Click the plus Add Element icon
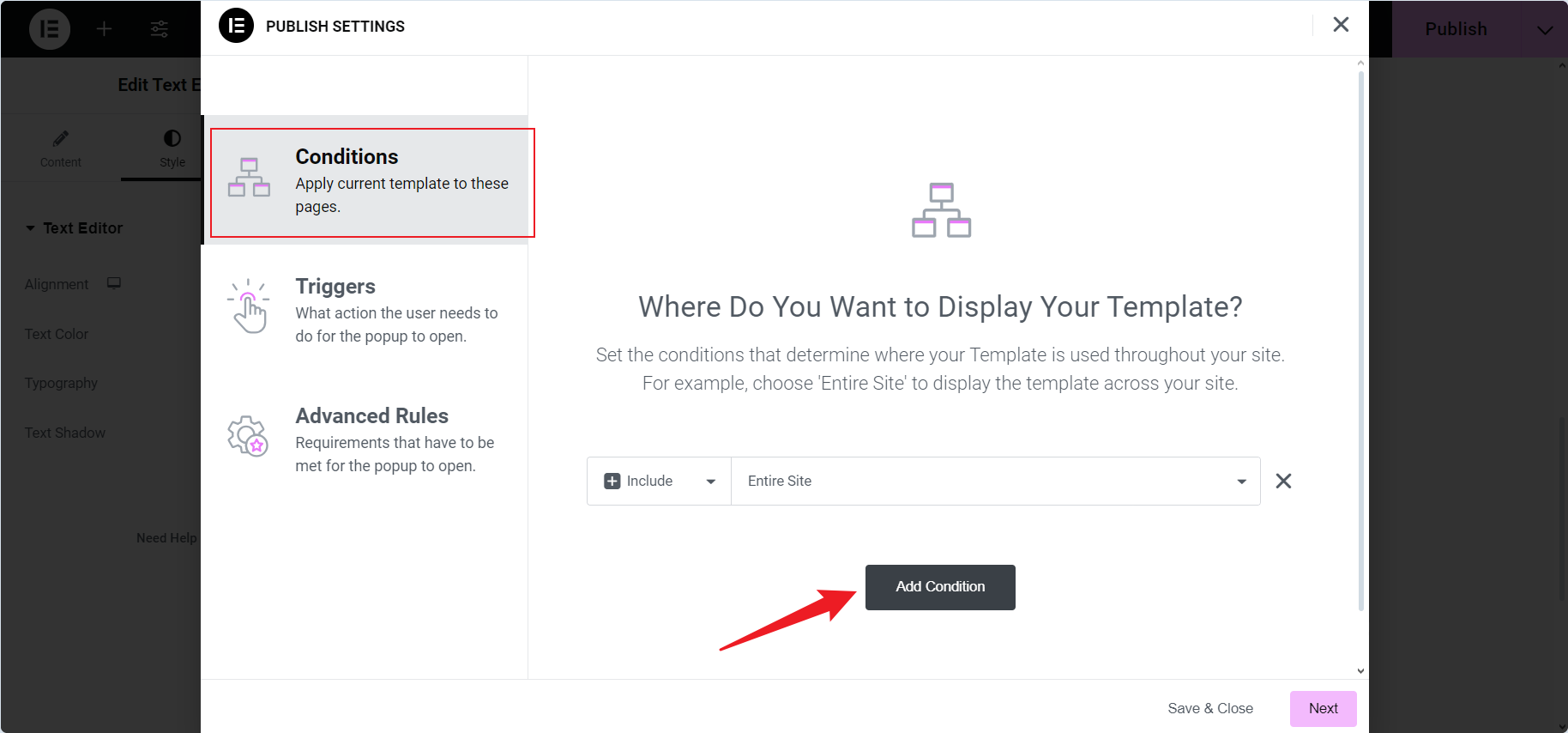The image size is (1568, 733). click(104, 29)
